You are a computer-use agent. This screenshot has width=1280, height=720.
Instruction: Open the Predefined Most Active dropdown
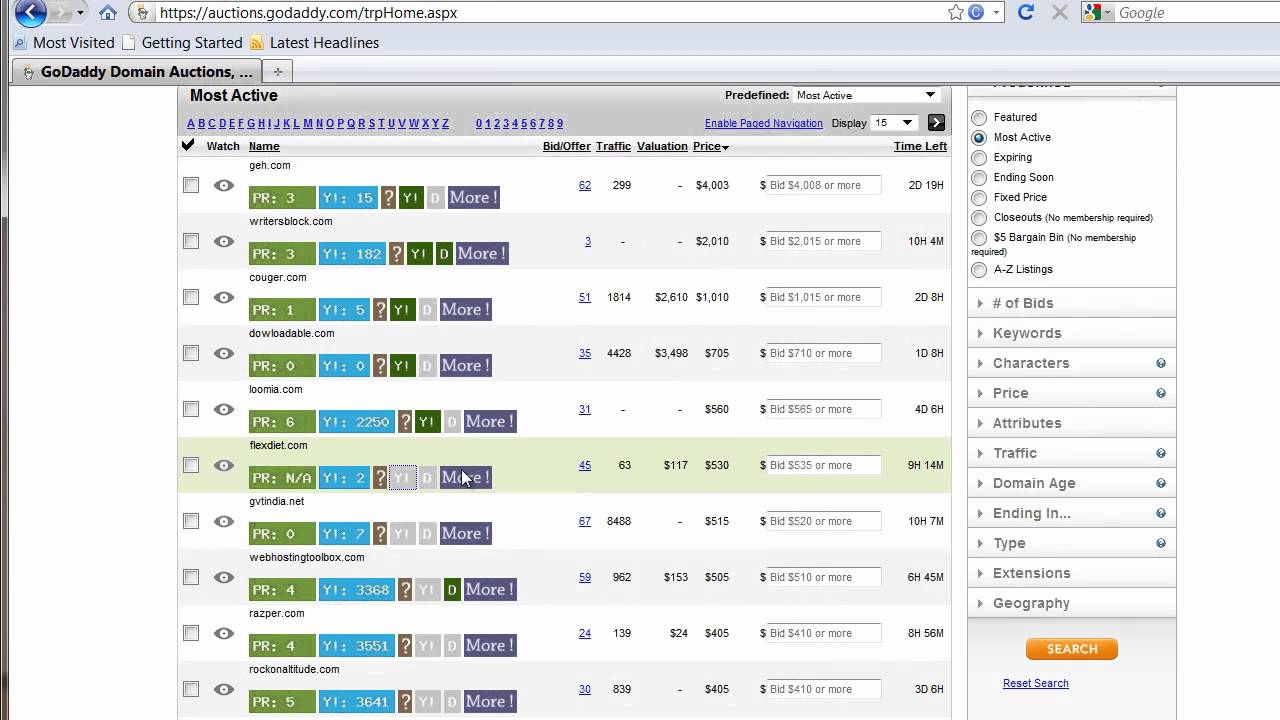point(867,95)
